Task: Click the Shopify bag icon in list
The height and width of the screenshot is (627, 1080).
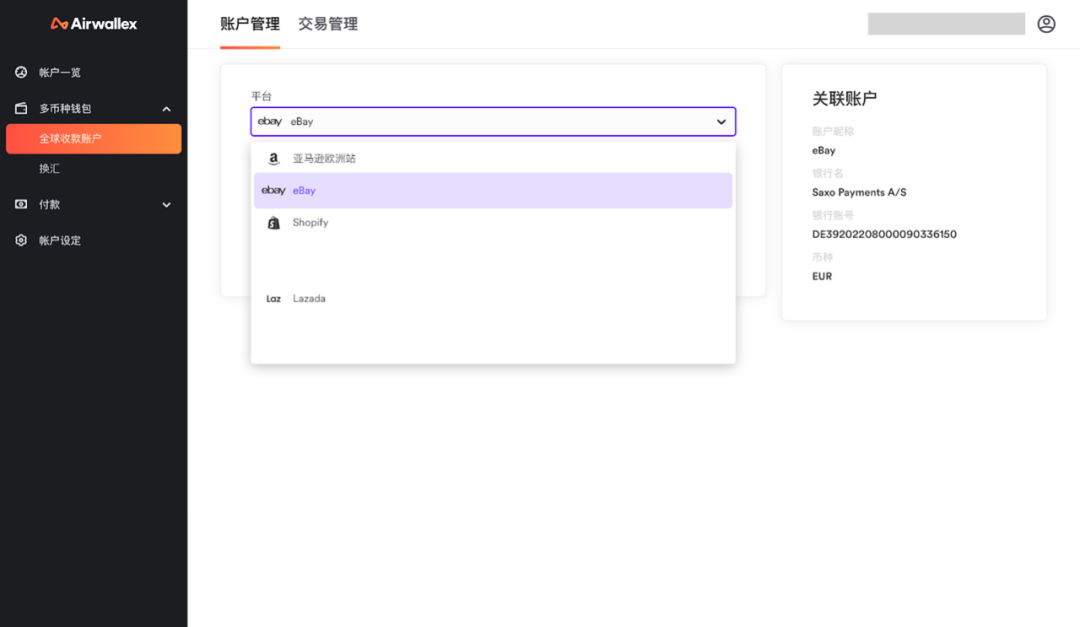Action: [273, 223]
